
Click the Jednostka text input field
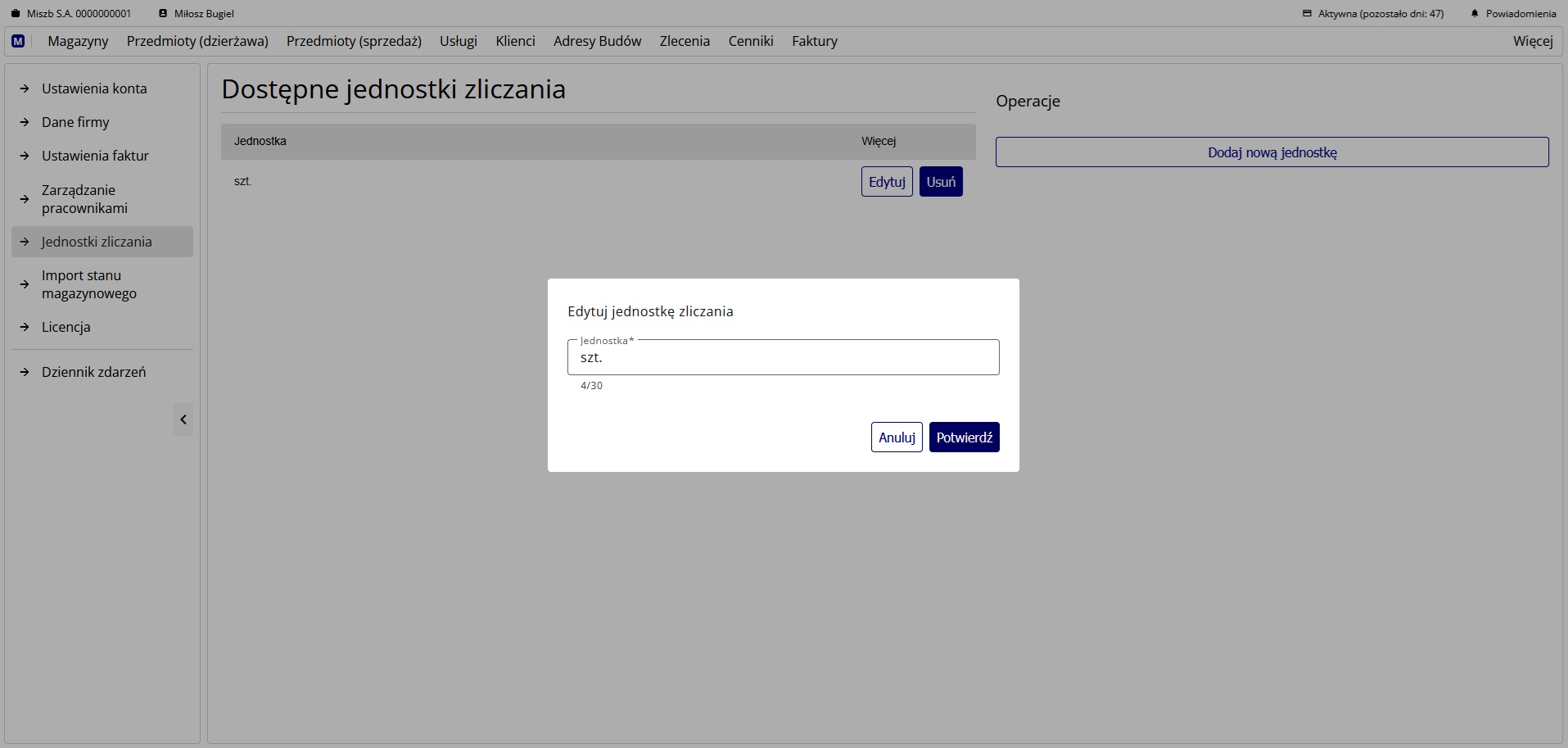coord(783,358)
